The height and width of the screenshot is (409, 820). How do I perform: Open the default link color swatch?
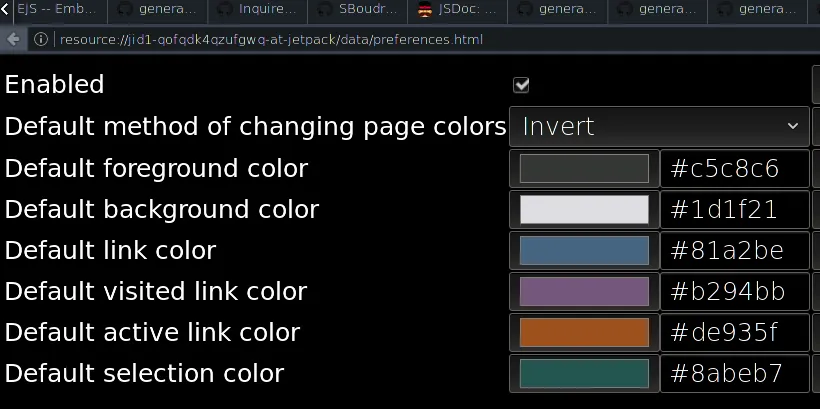coord(584,251)
